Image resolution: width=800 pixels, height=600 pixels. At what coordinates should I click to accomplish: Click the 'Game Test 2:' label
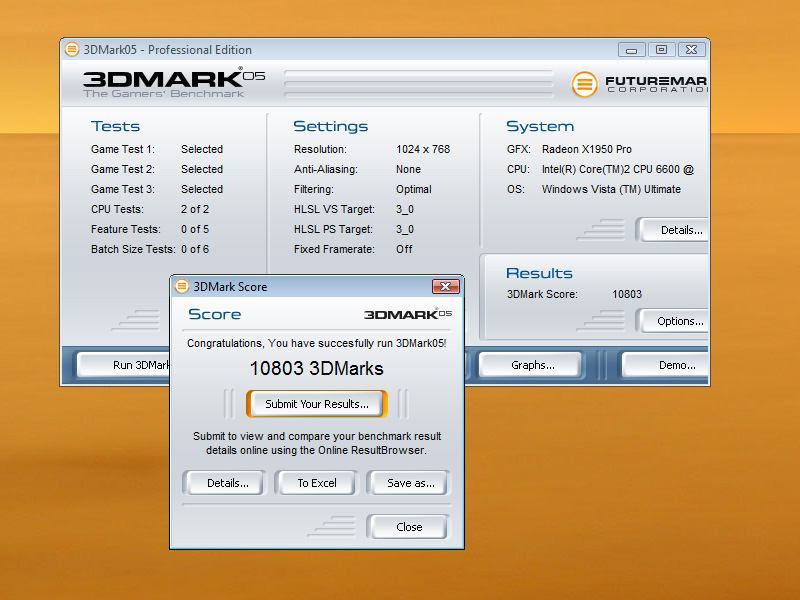(122, 169)
